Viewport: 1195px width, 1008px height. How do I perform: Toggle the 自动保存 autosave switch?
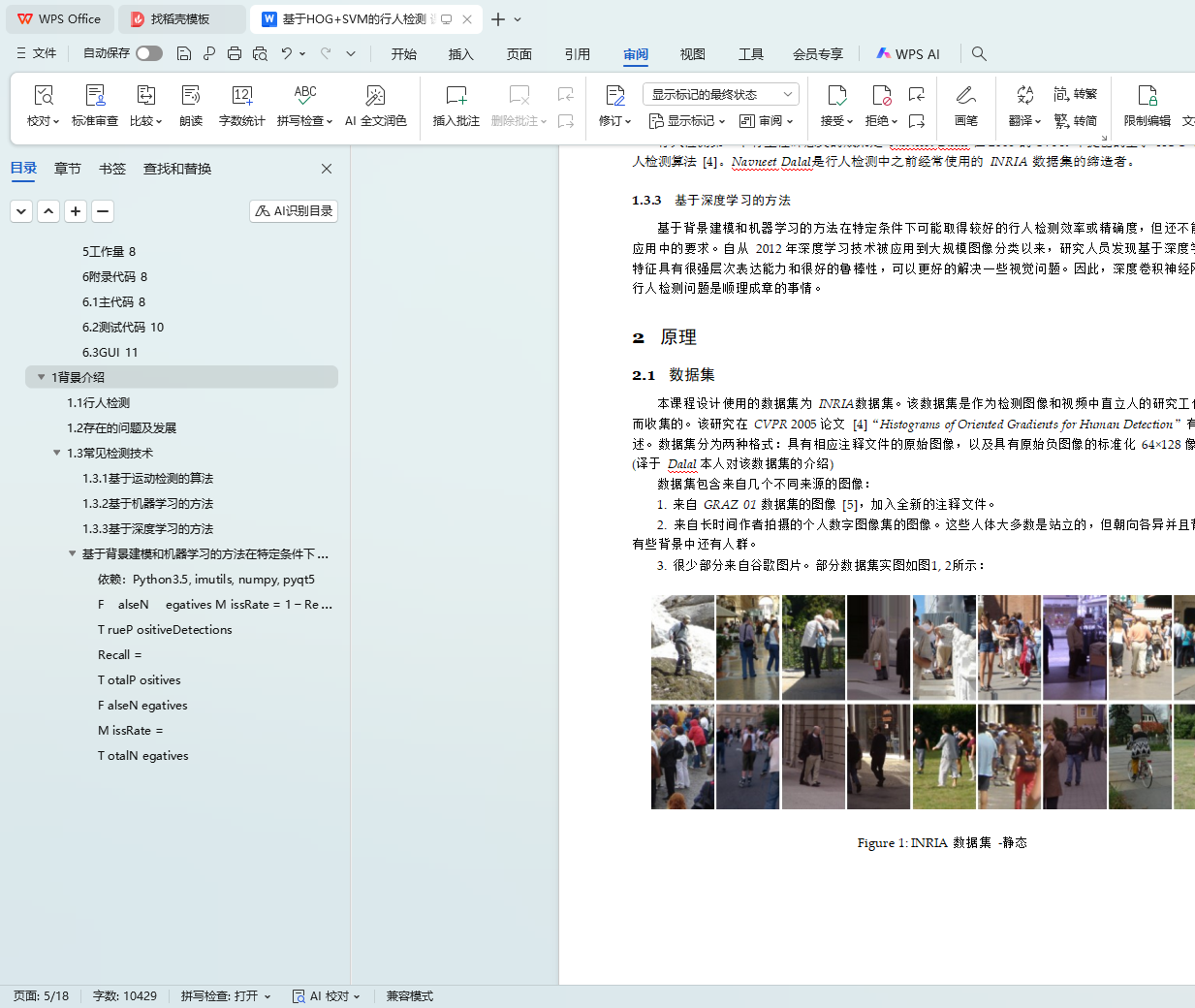149,54
